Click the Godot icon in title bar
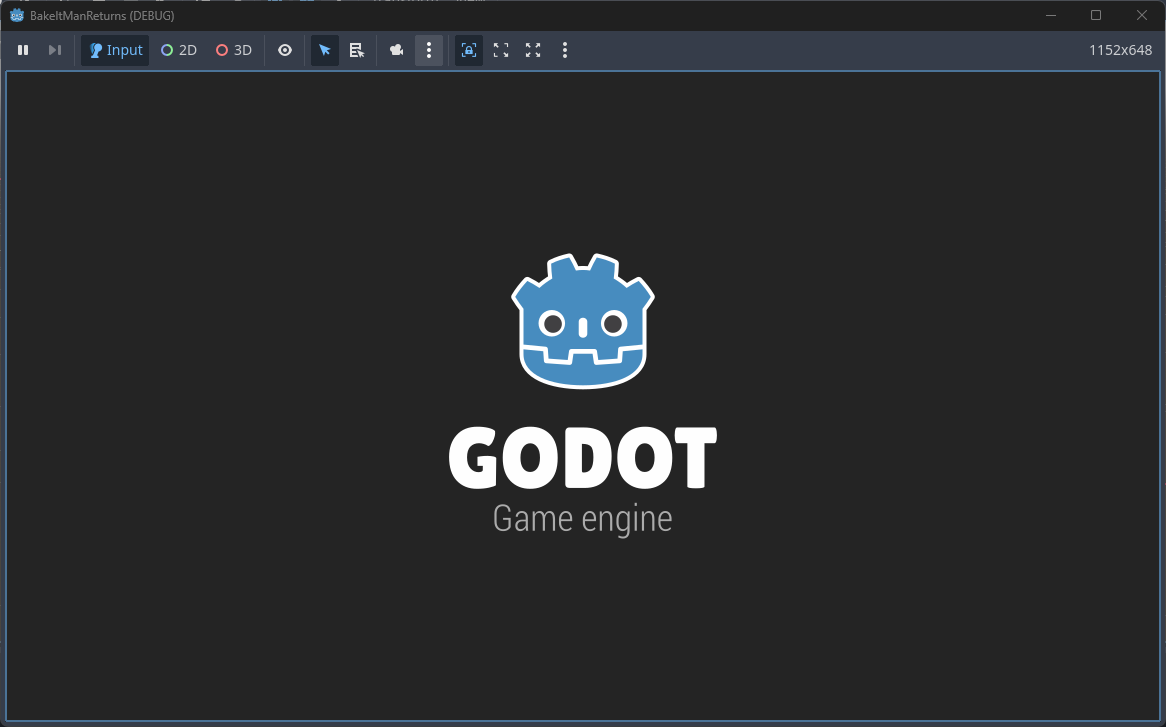 pos(16,15)
